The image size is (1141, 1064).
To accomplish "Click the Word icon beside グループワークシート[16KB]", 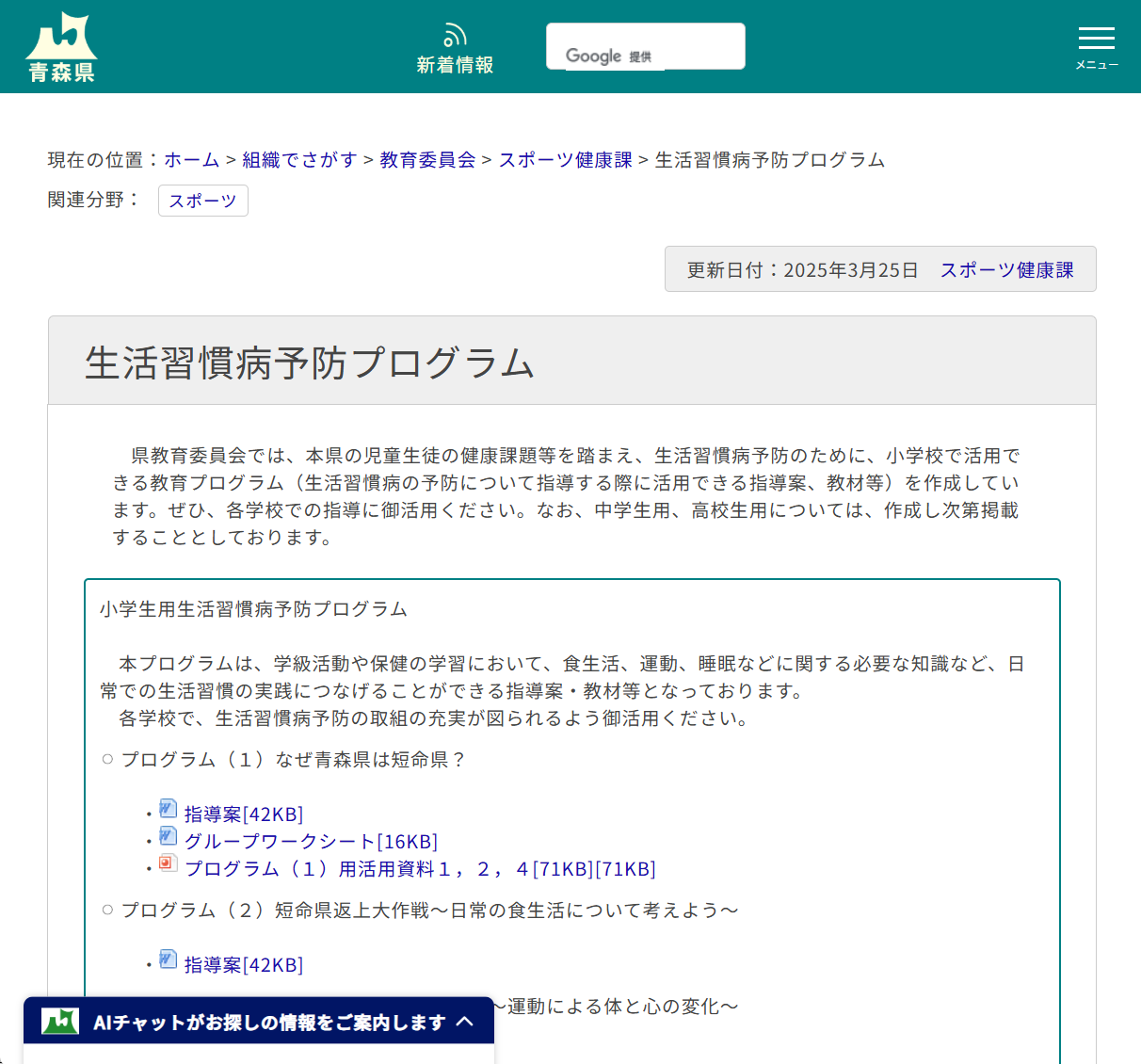I will (x=167, y=836).
